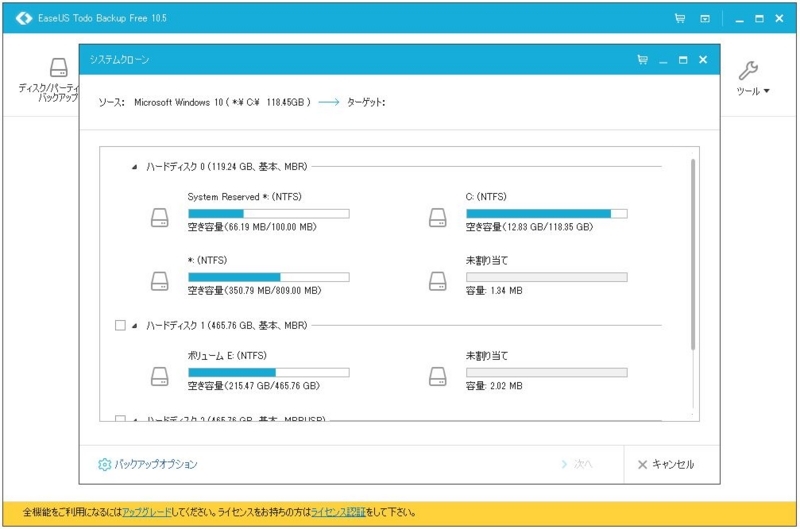Click the 容量: 2.02 MB text
Viewport: 800px width, 529px height.
tap(494, 386)
